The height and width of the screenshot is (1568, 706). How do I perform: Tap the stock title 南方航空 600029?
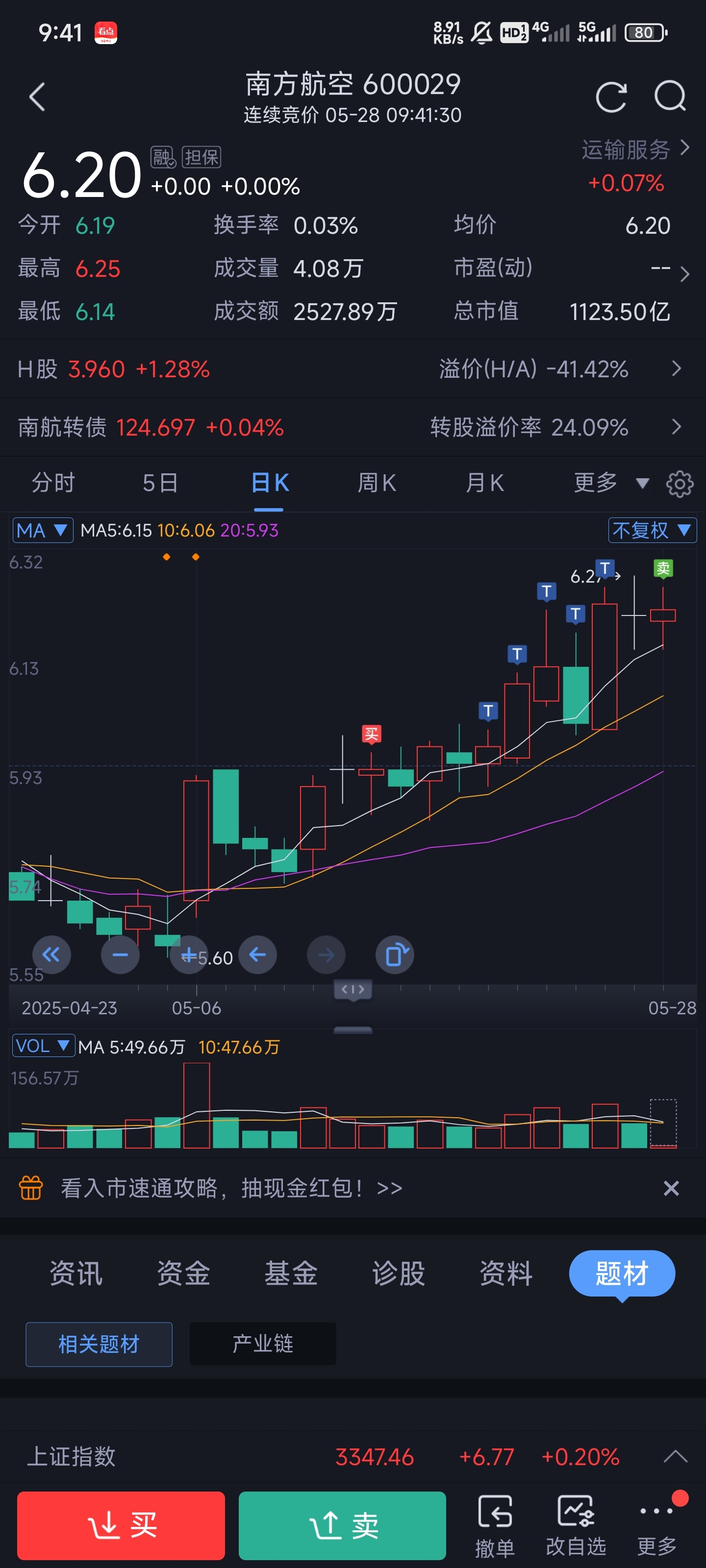click(x=353, y=84)
